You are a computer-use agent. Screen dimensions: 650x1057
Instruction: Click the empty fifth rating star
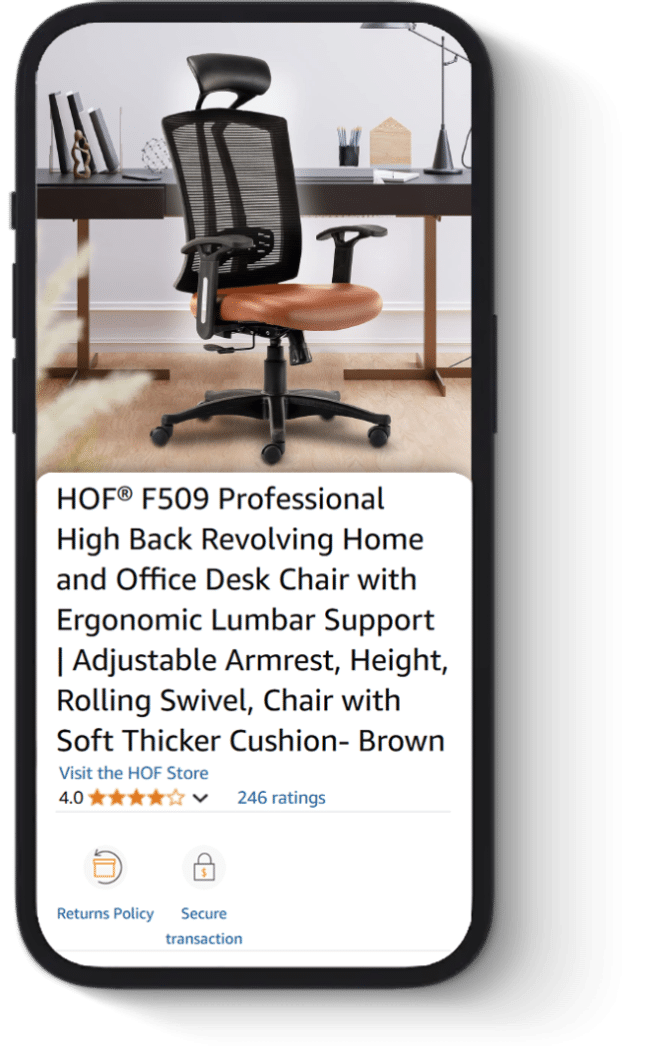[176, 798]
